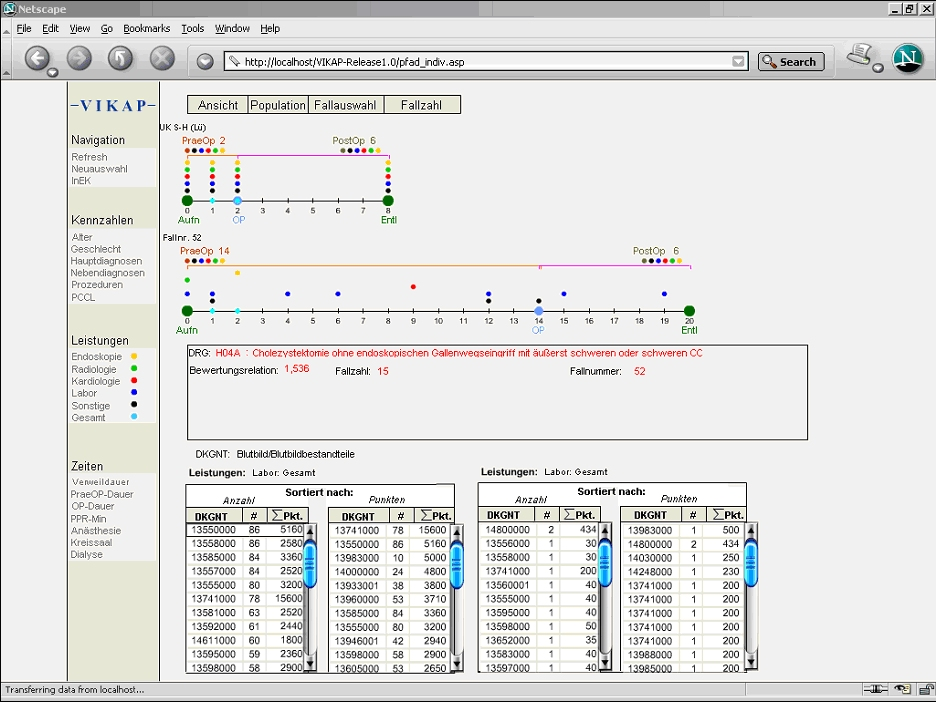Open the Hauptdiagnosen link in Kennzahlen
The image size is (936, 702).
(106, 261)
